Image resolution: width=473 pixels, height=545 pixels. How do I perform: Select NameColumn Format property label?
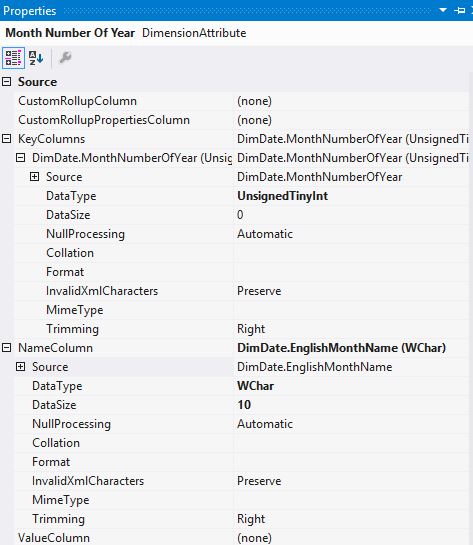click(x=51, y=462)
